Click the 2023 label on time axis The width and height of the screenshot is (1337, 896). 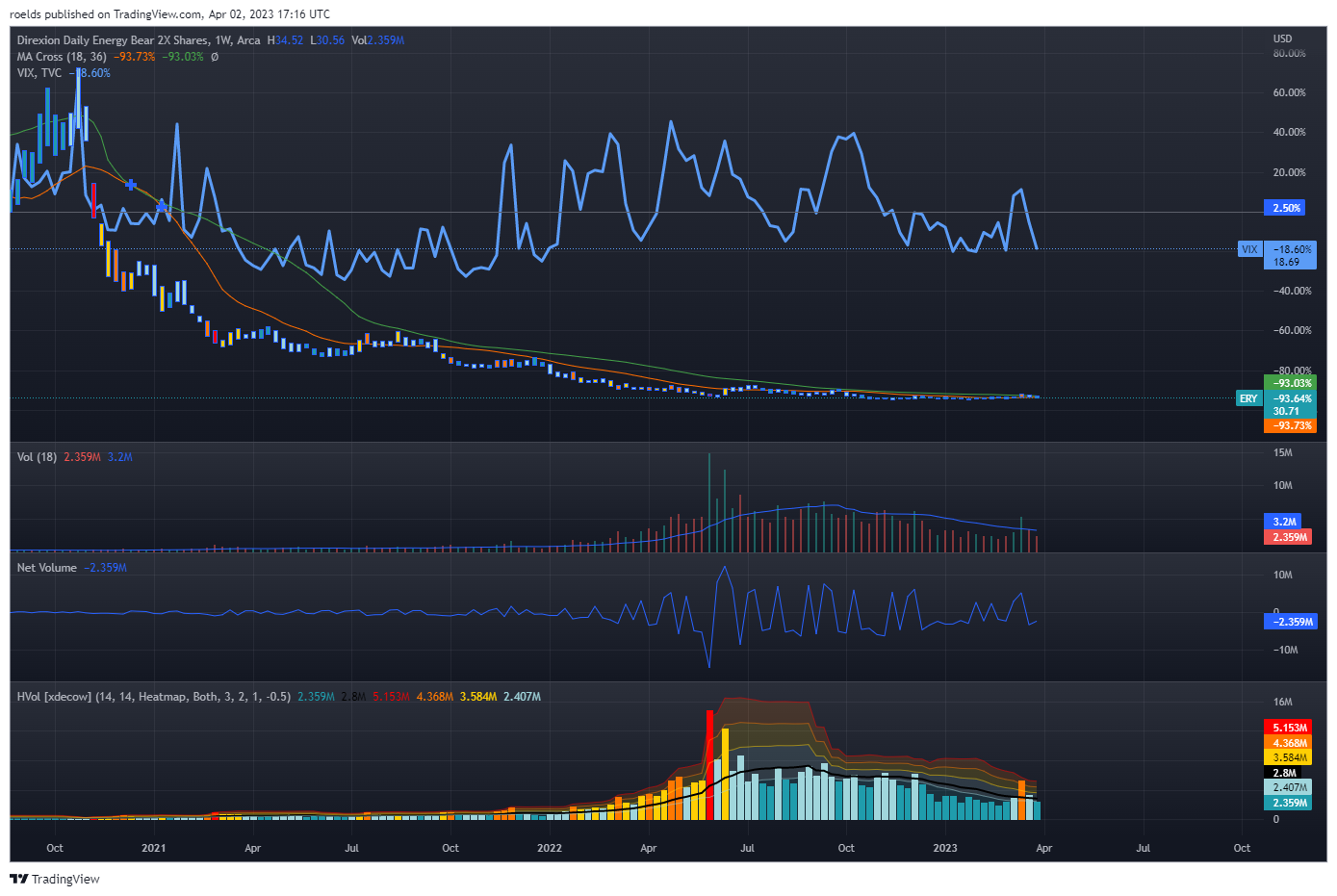[x=945, y=848]
